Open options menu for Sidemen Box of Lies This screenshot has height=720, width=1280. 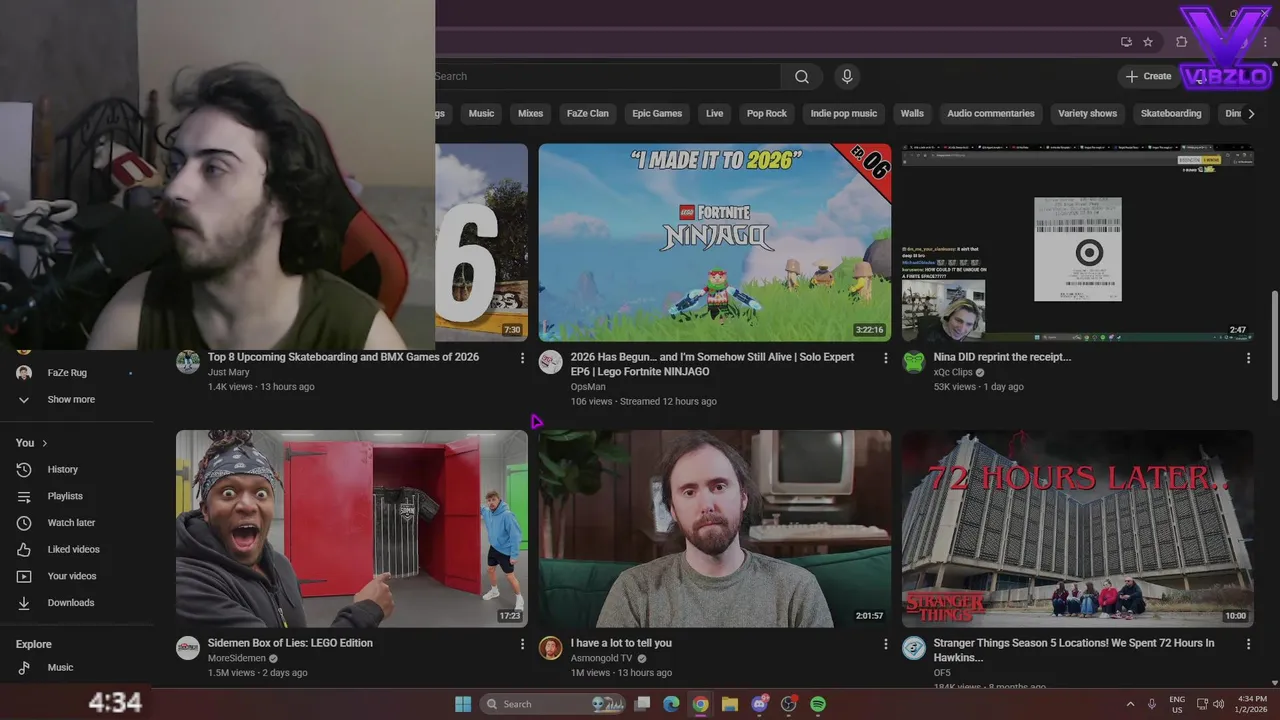(522, 644)
